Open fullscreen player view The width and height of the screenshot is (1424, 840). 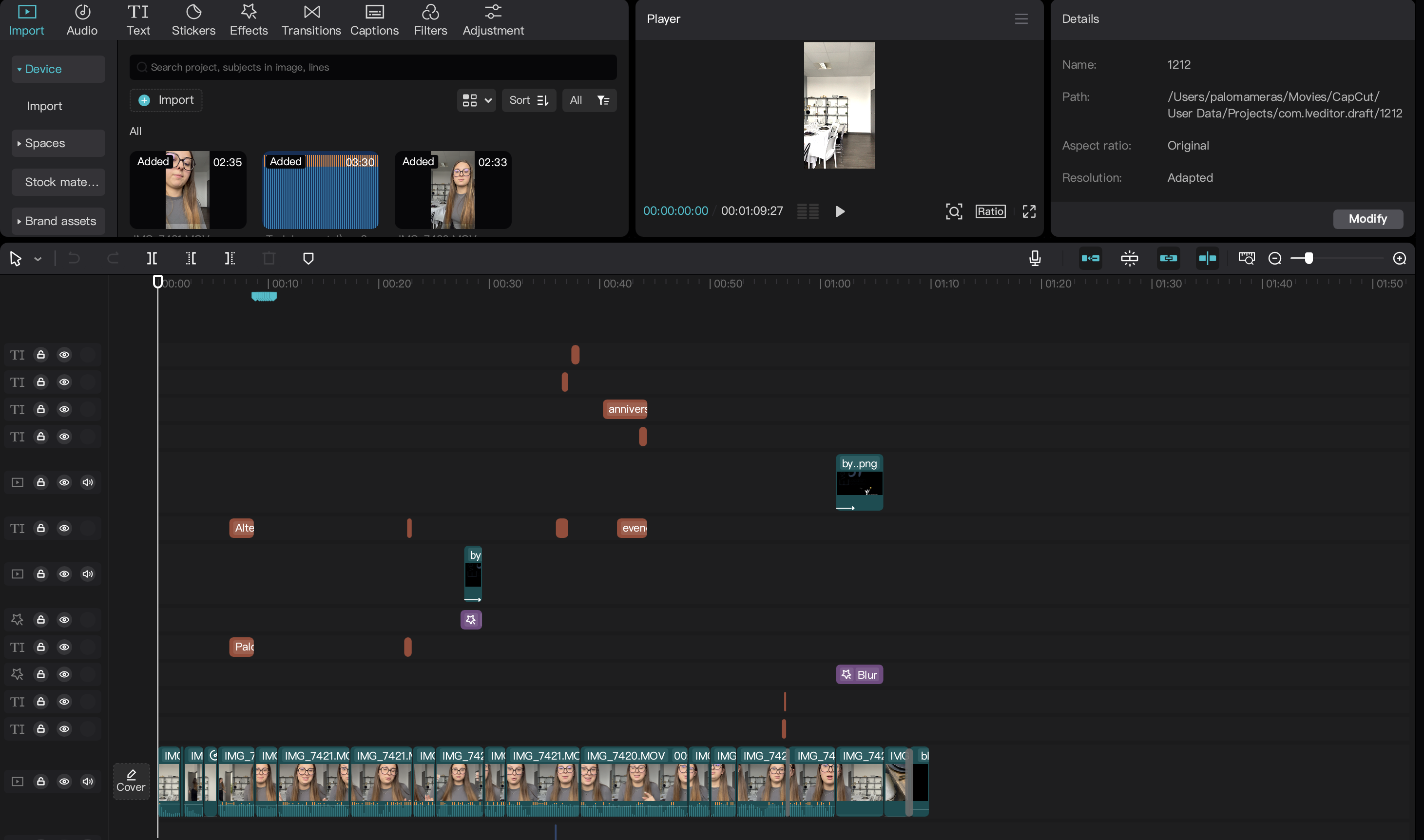(x=1028, y=211)
